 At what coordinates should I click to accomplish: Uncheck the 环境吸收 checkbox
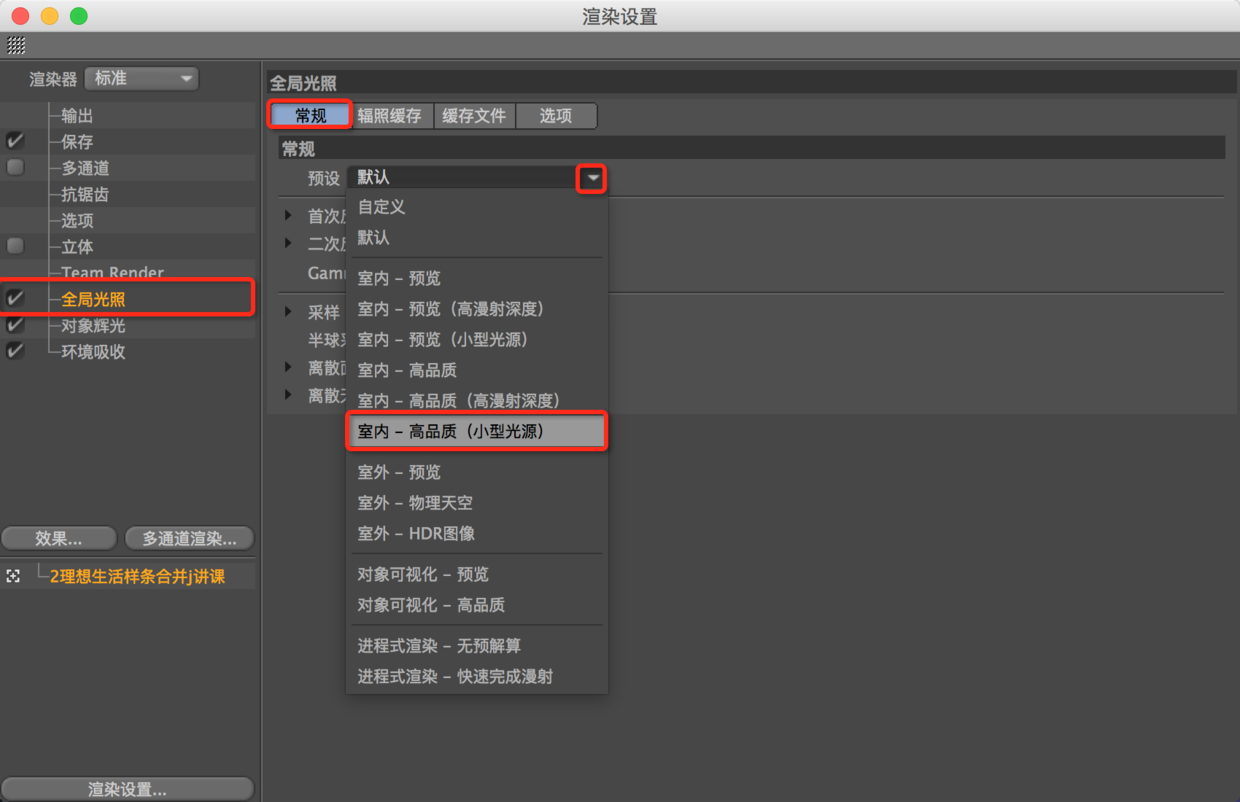[15, 351]
